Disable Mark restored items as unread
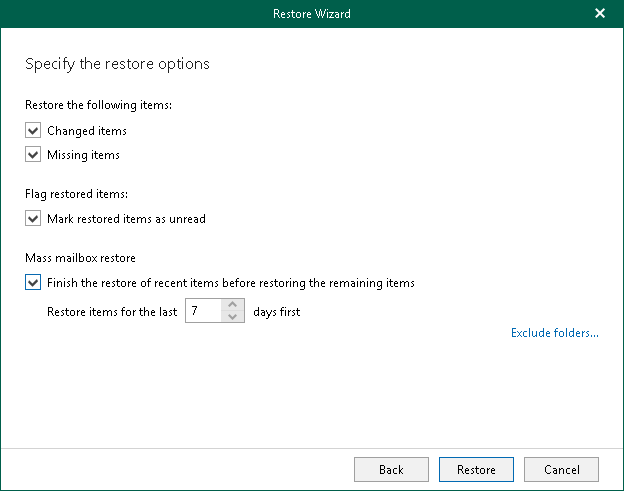 tap(33, 218)
